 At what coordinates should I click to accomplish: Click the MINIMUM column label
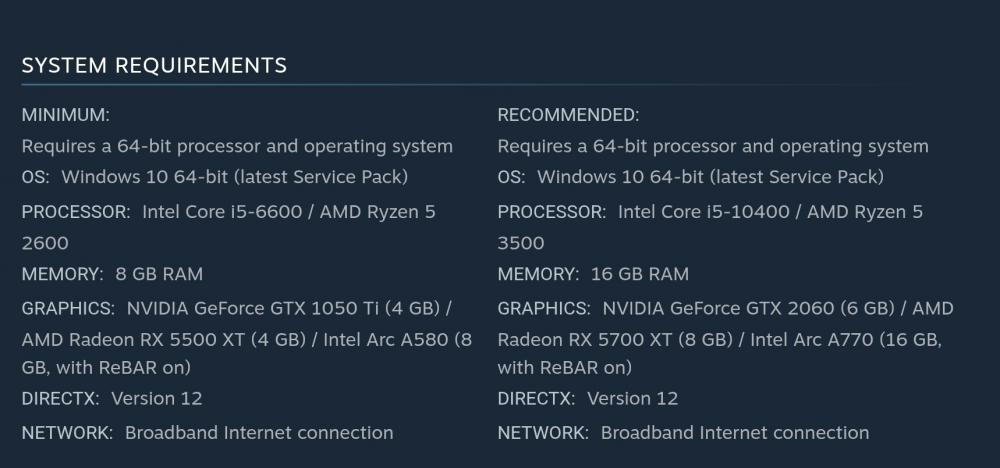66,115
